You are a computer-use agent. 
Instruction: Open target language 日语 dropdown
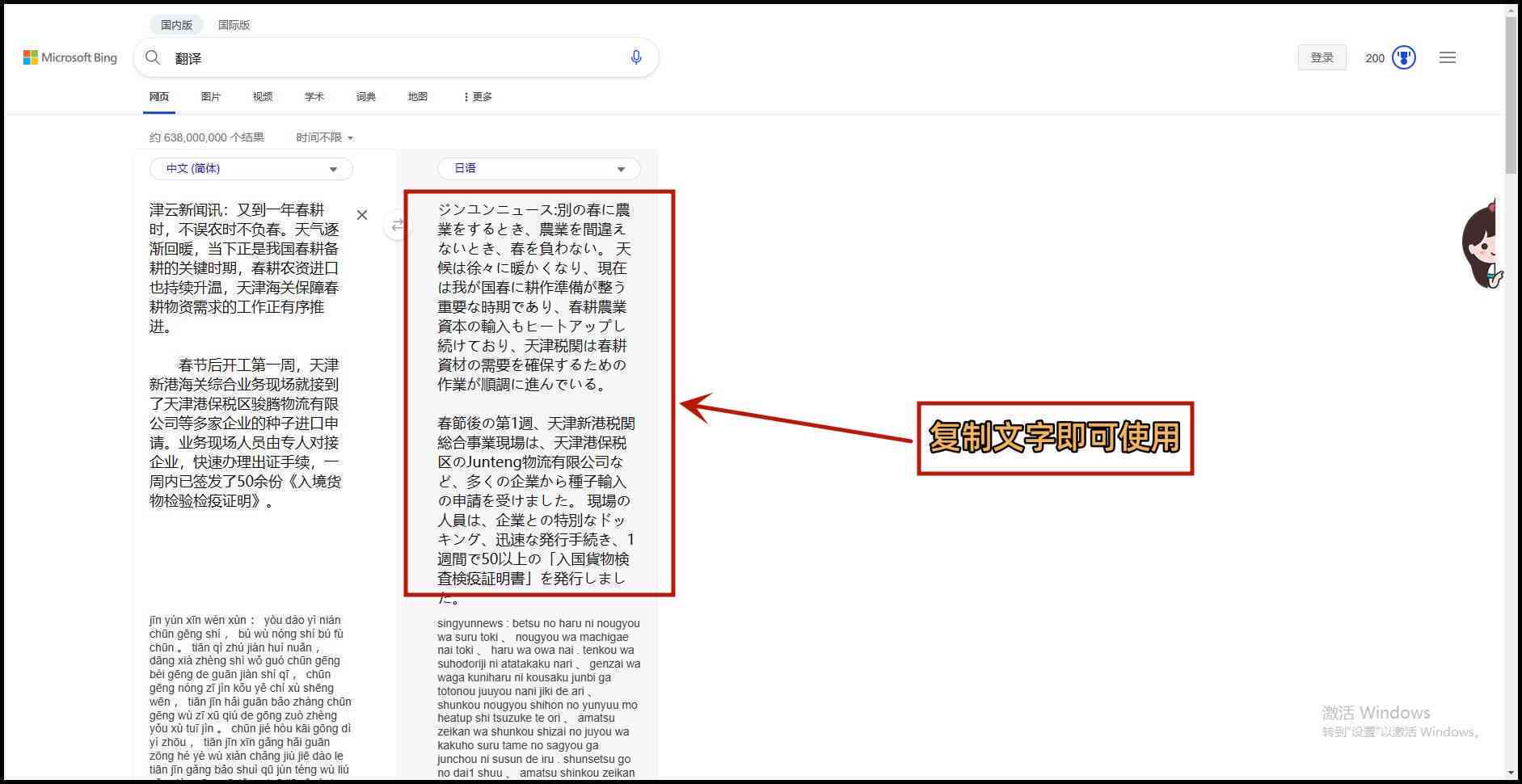[539, 169]
